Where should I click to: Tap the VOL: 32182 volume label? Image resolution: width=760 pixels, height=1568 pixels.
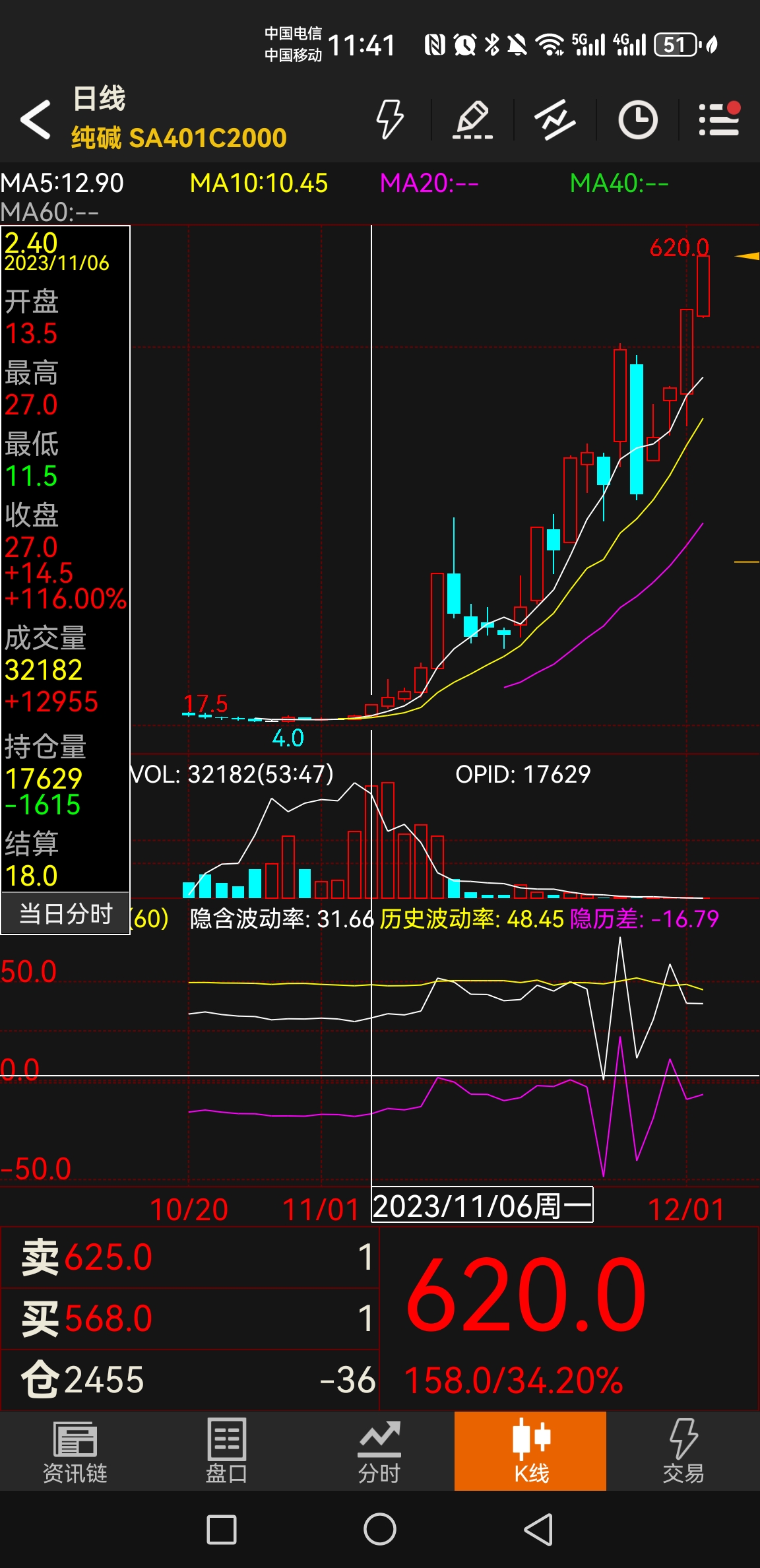(232, 773)
